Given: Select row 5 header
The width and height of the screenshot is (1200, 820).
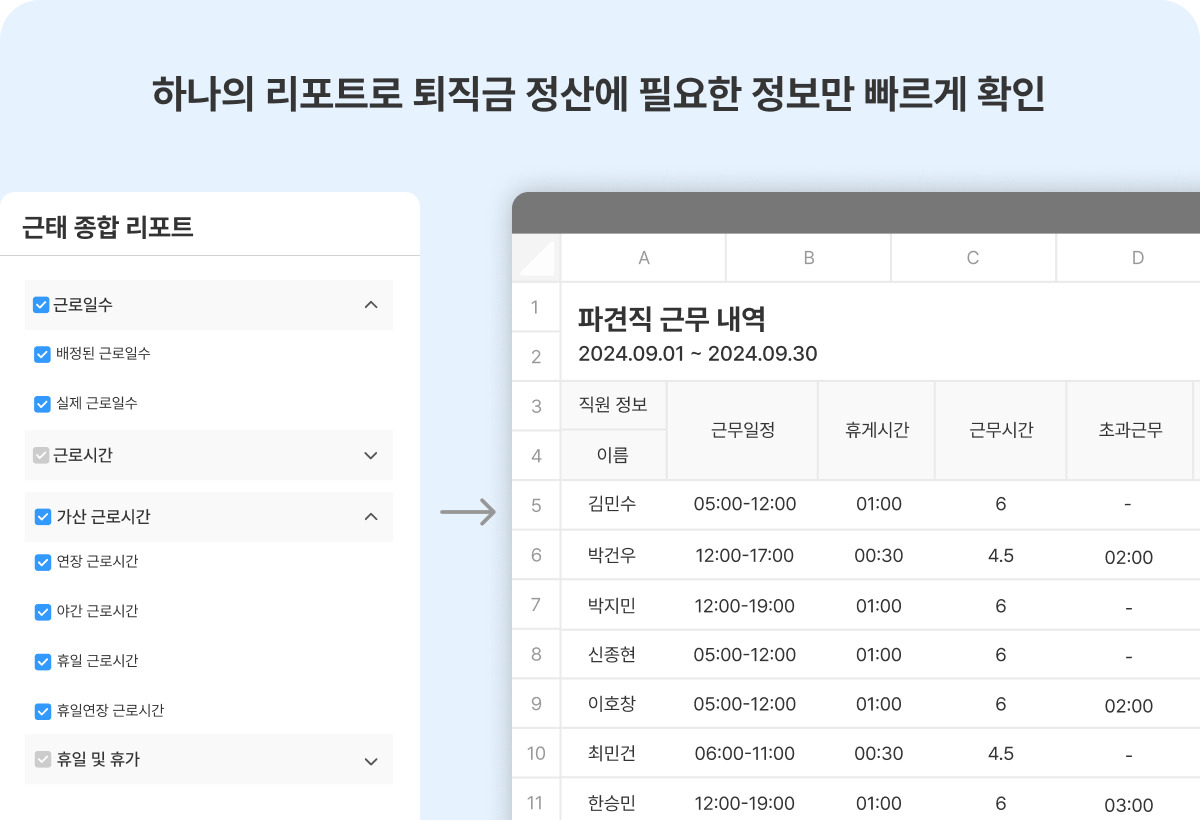Looking at the screenshot, I should (536, 505).
